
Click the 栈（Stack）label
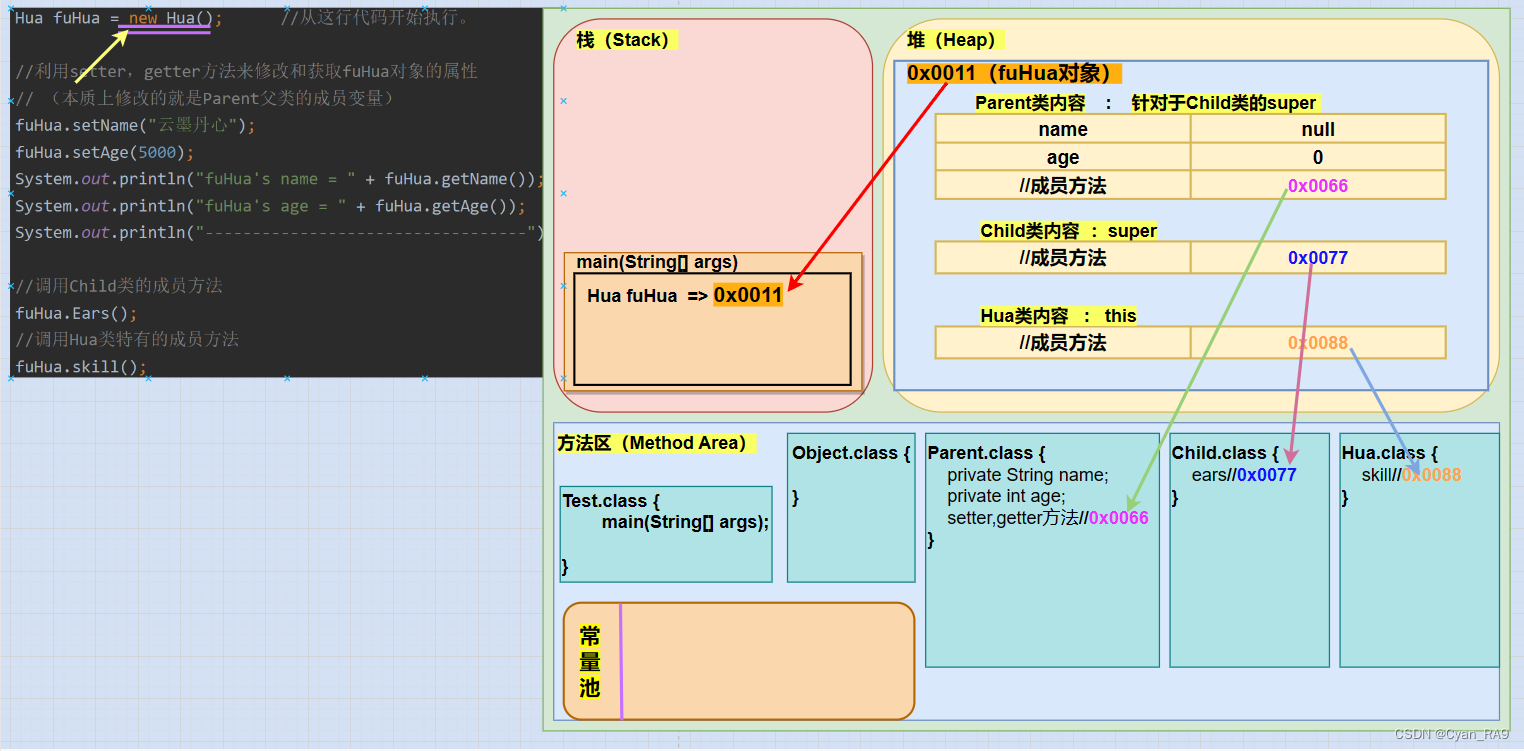(627, 40)
